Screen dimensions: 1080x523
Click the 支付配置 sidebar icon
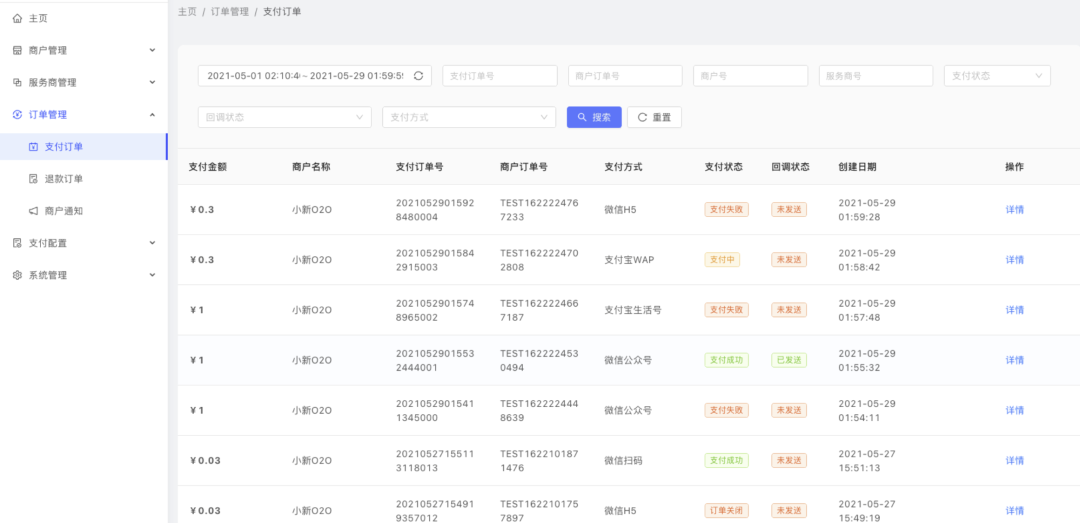click(17, 243)
